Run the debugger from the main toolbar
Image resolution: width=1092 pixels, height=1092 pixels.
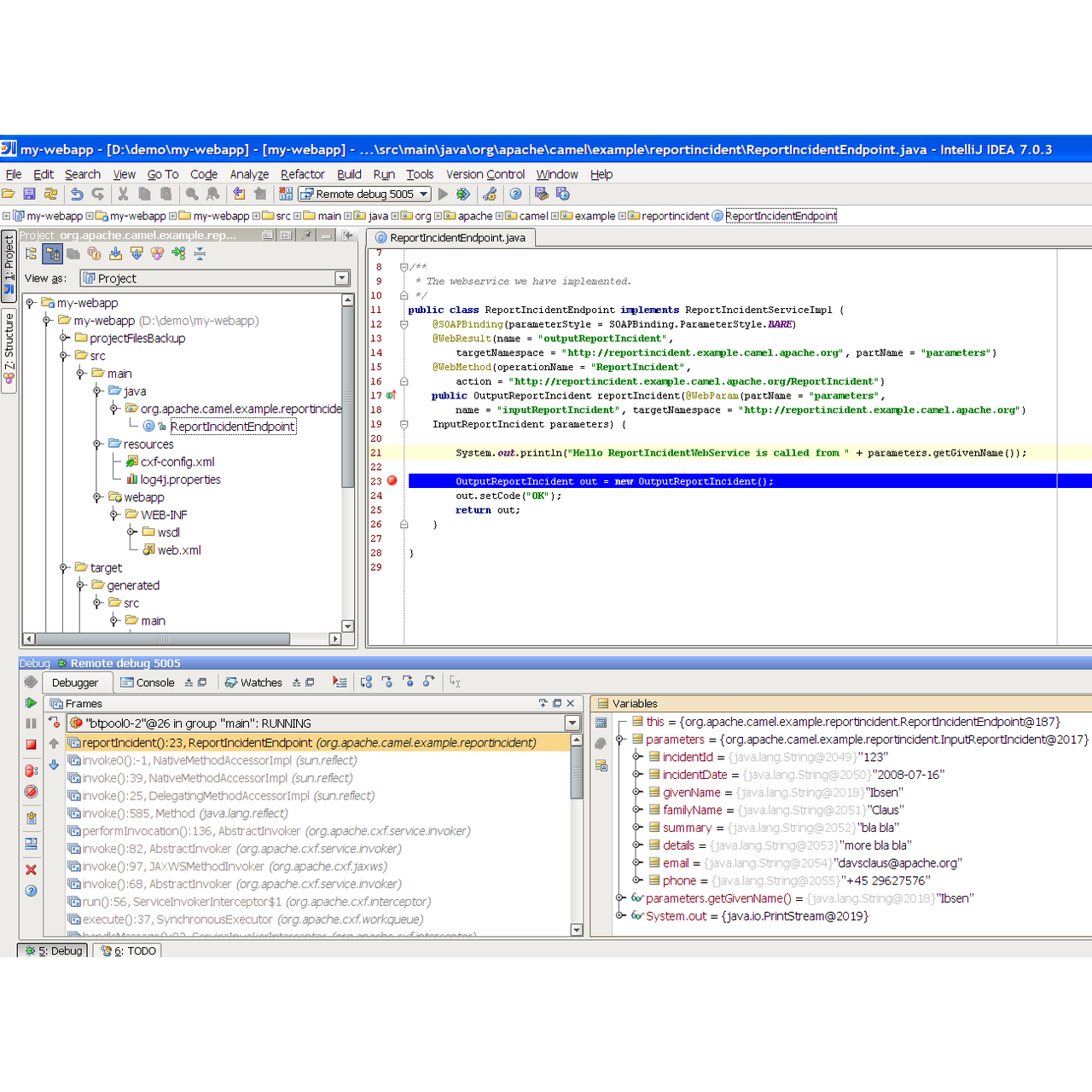point(463,194)
